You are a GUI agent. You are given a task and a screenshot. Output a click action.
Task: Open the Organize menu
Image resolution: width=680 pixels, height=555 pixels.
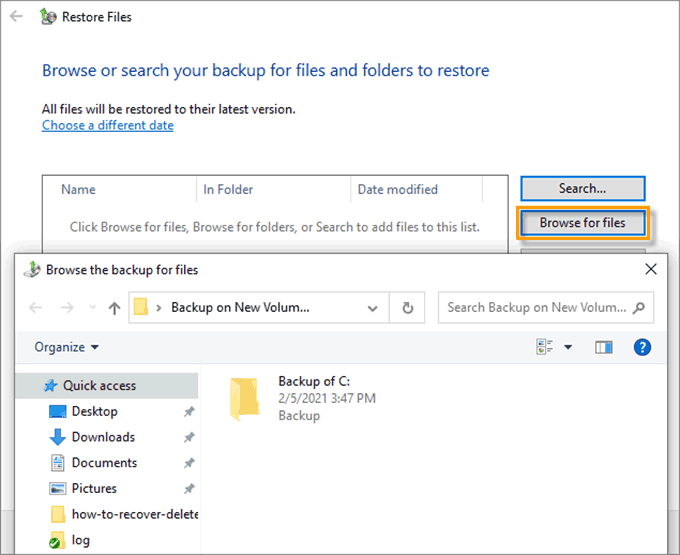66,347
